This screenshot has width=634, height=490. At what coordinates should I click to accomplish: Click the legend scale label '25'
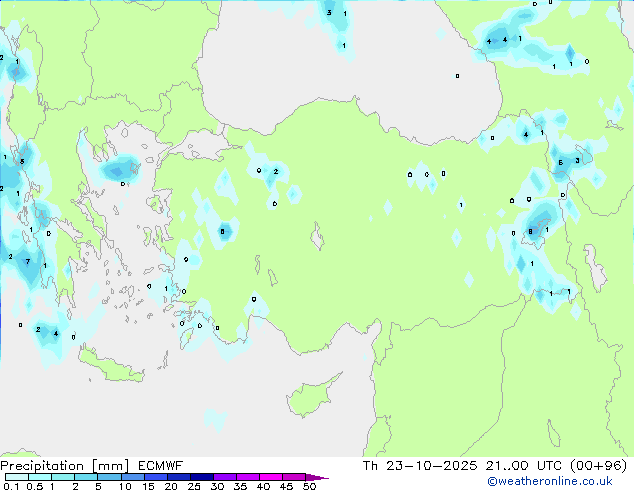tap(194, 486)
